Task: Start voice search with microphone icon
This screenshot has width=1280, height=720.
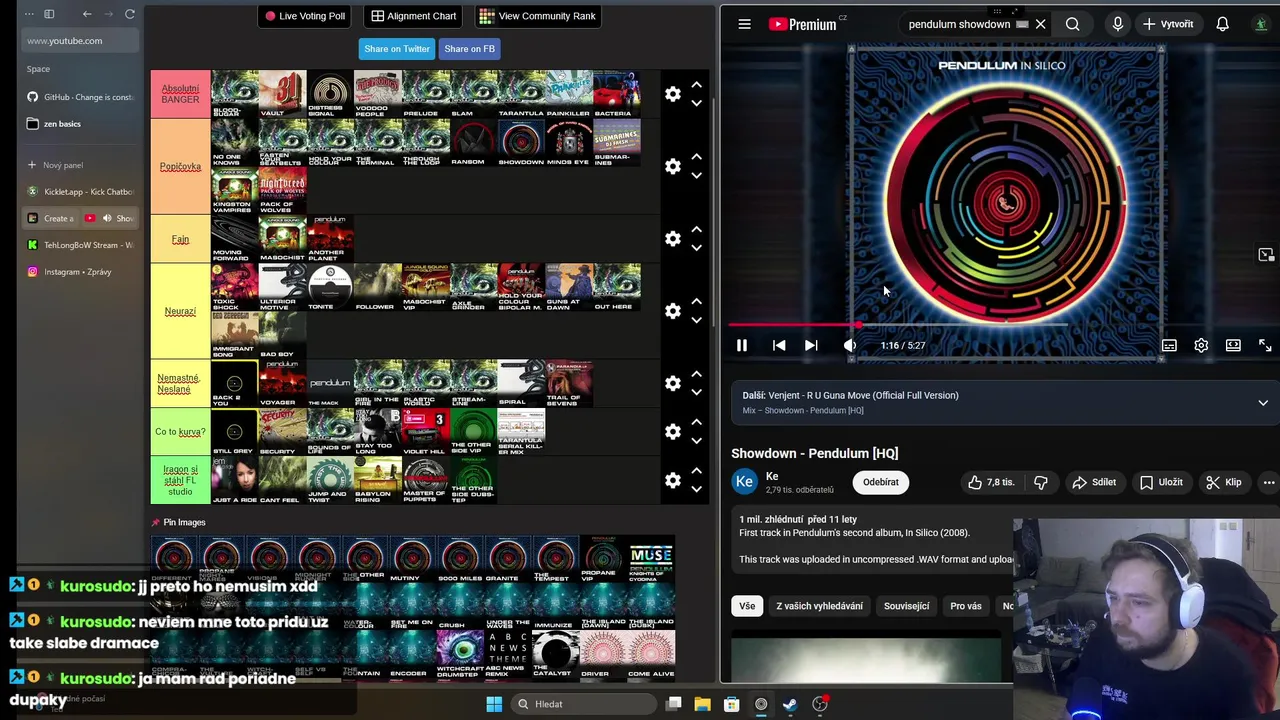Action: (1117, 24)
